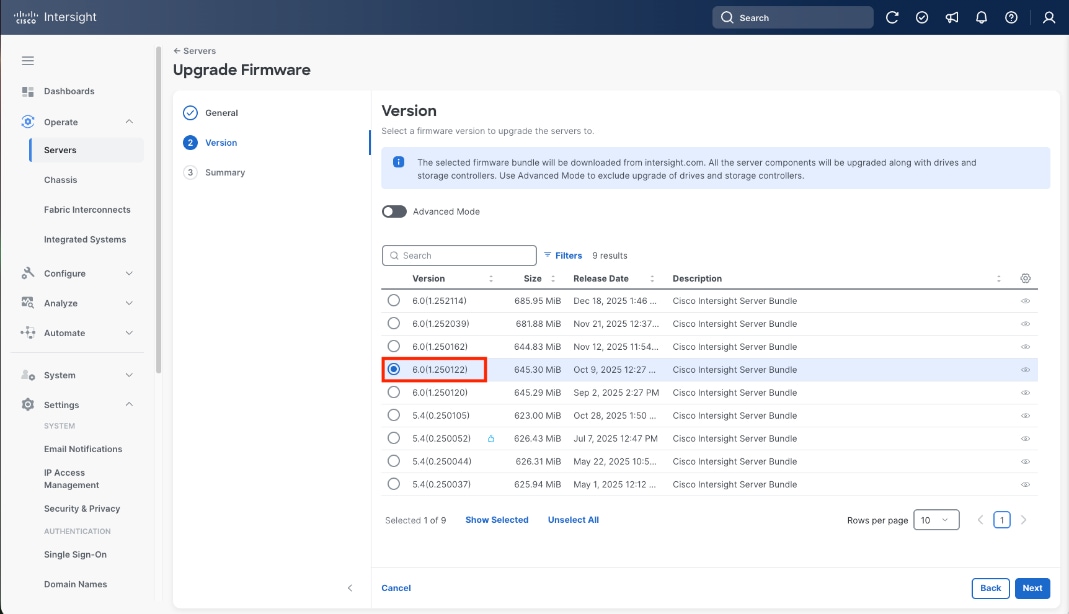Image resolution: width=1069 pixels, height=614 pixels.
Task: Expand the Automate section chevron
Action: point(129,333)
